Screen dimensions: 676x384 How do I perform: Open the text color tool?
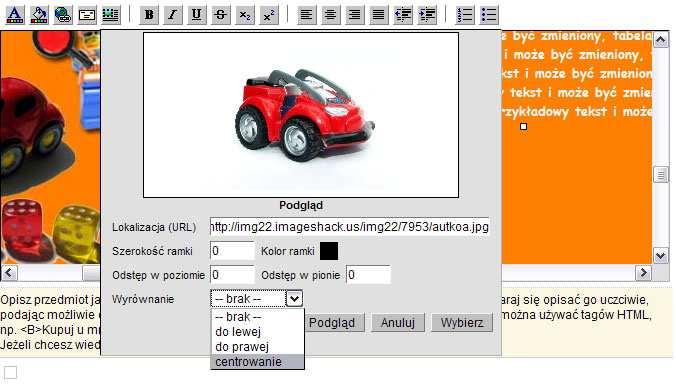(x=15, y=15)
